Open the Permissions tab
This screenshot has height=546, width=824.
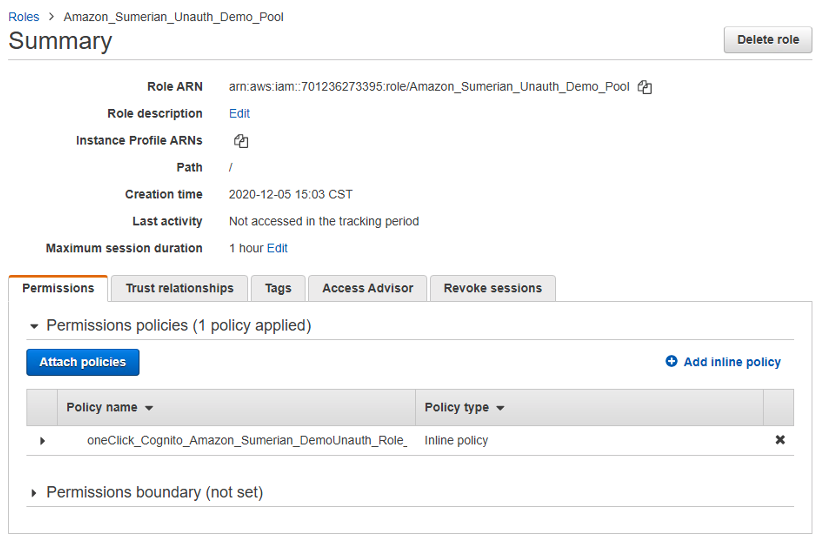point(58,288)
